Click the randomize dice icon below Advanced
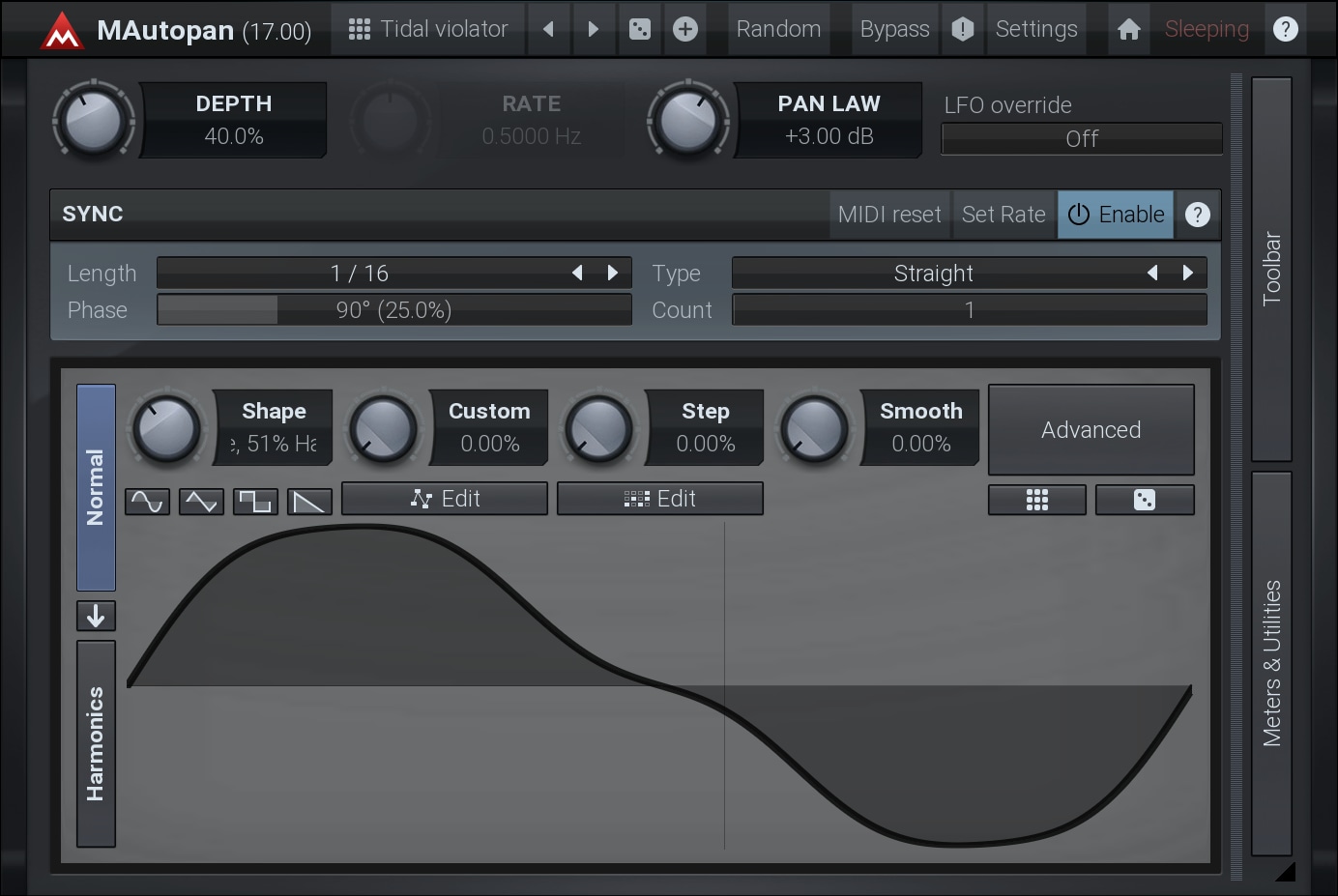The image size is (1338, 896). tap(1144, 500)
